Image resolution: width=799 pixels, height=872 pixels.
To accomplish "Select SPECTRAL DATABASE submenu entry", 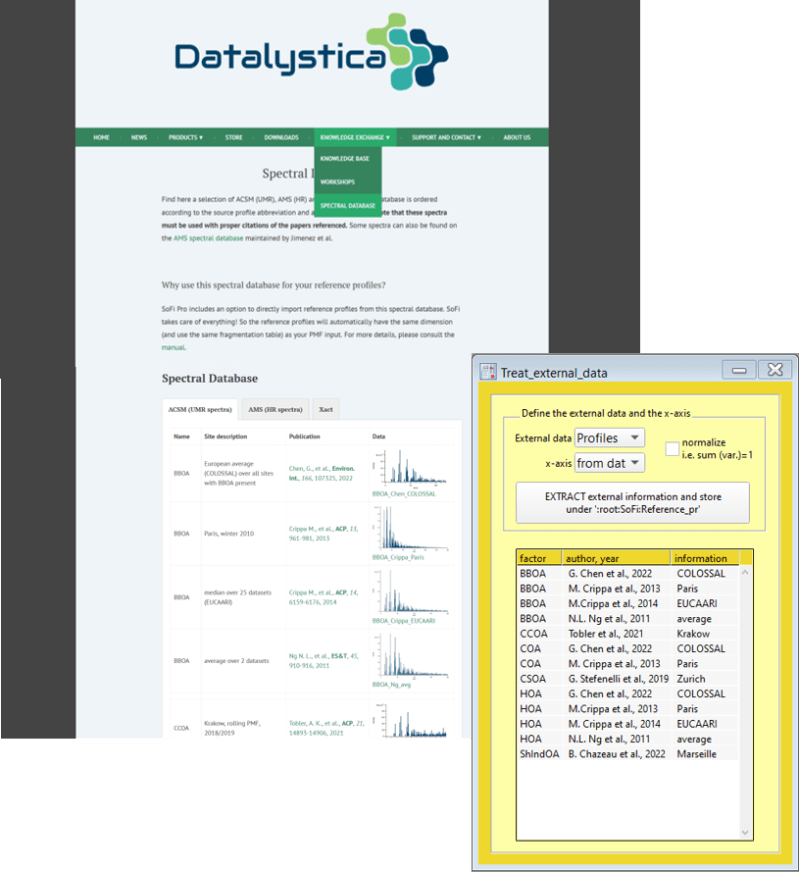I will [348, 205].
